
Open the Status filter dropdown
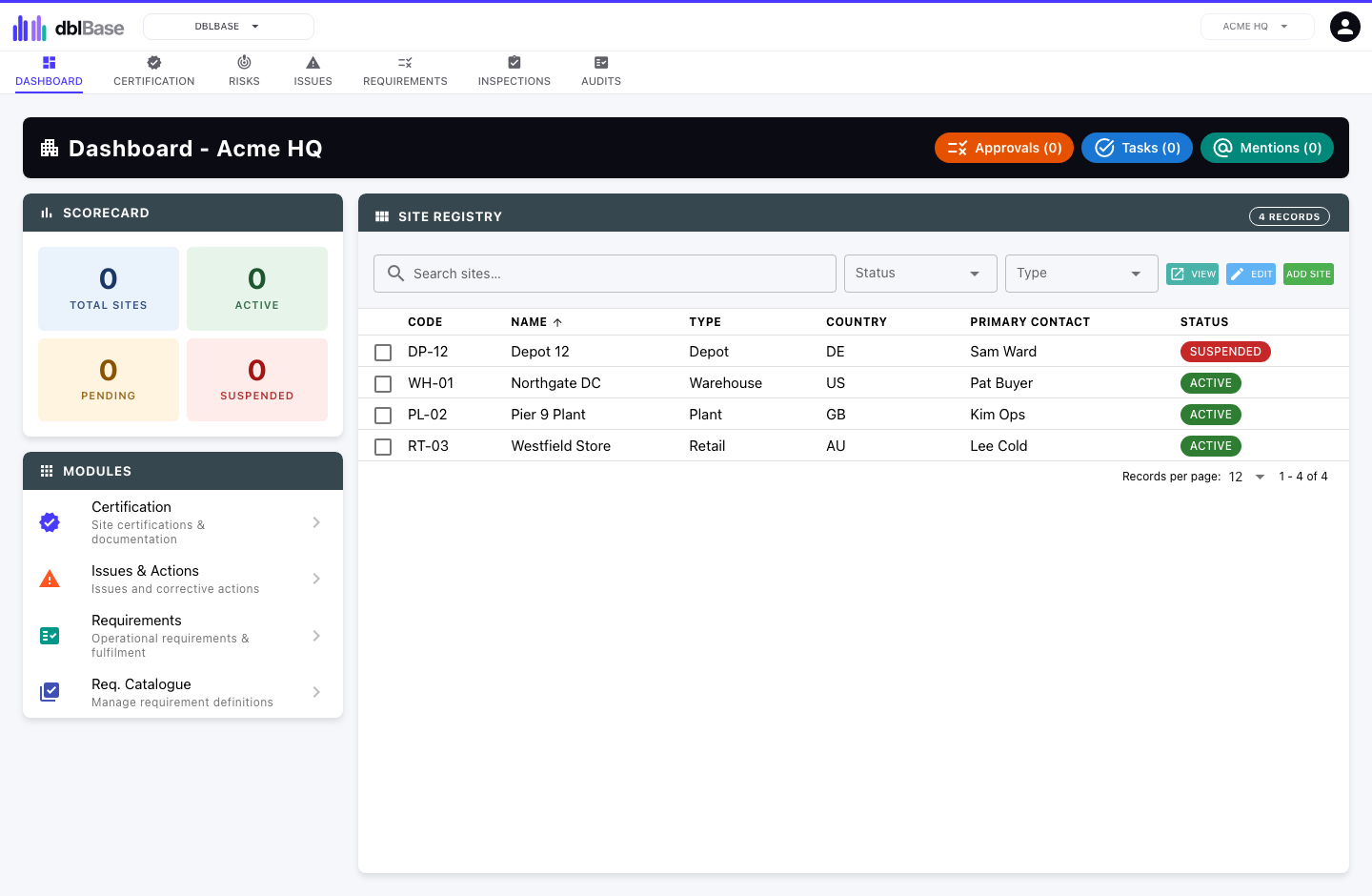[x=920, y=274]
